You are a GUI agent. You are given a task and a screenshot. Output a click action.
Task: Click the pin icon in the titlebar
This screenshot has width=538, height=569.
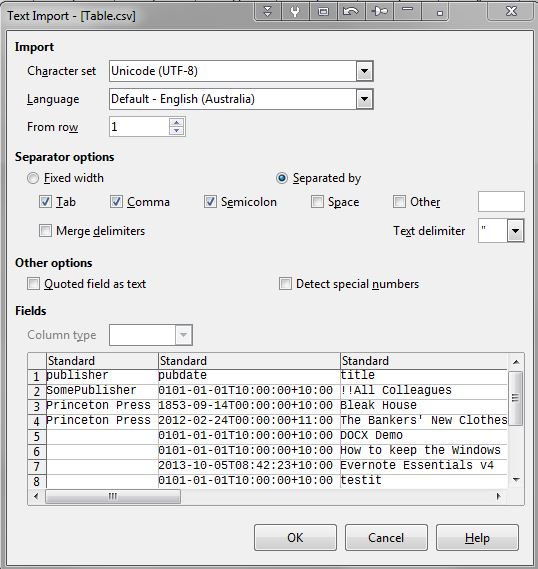pos(379,12)
